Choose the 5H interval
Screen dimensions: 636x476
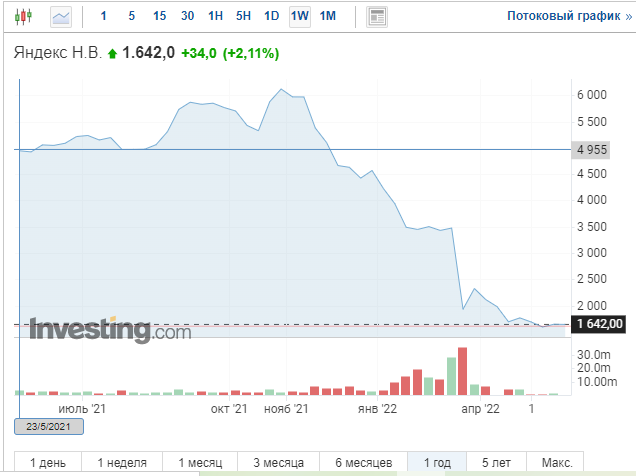coord(243,16)
